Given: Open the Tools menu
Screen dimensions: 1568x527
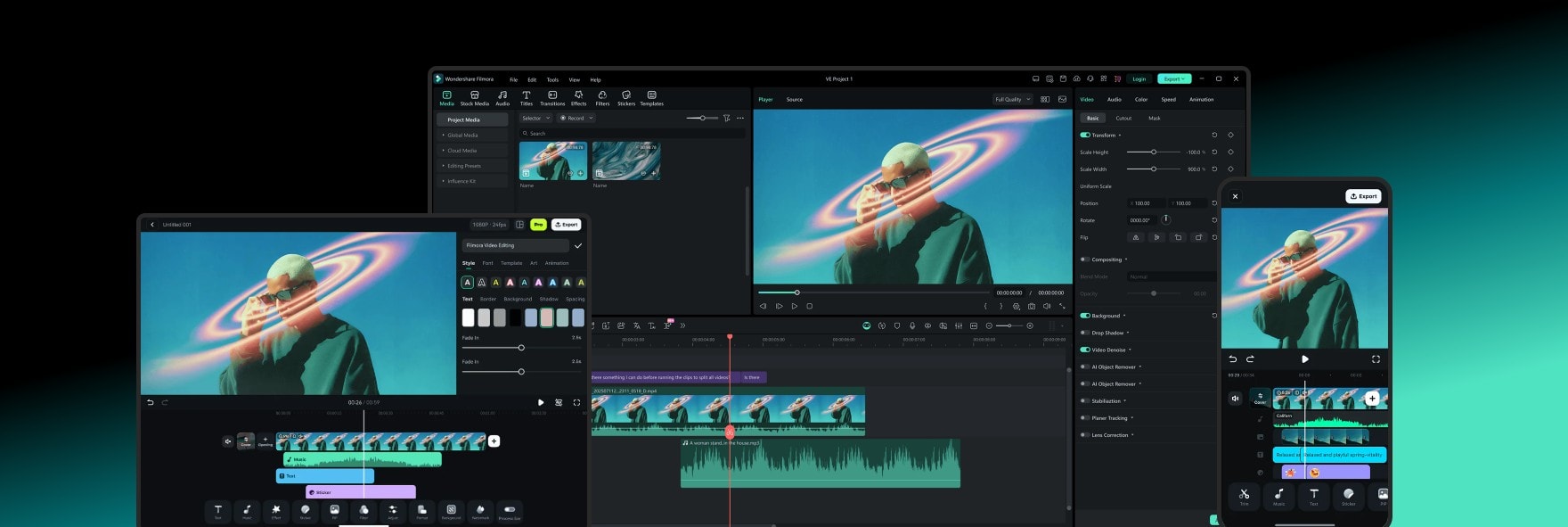Looking at the screenshot, I should 552,79.
